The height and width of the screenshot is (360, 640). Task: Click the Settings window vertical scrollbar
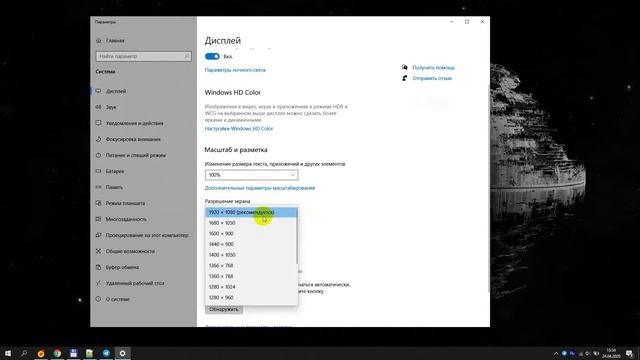[488, 188]
